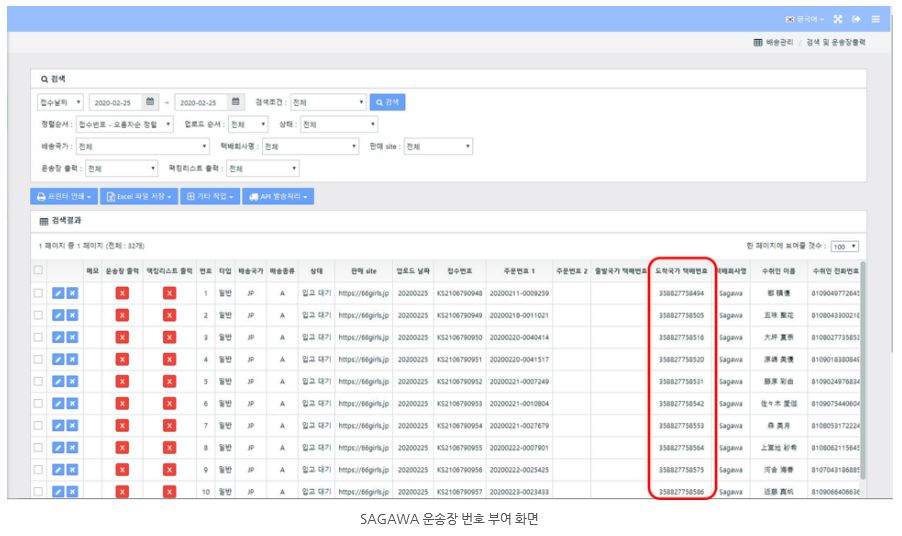Expand the 배송국가 country dropdown
Viewport: 902px width, 536px height.
tap(143, 146)
